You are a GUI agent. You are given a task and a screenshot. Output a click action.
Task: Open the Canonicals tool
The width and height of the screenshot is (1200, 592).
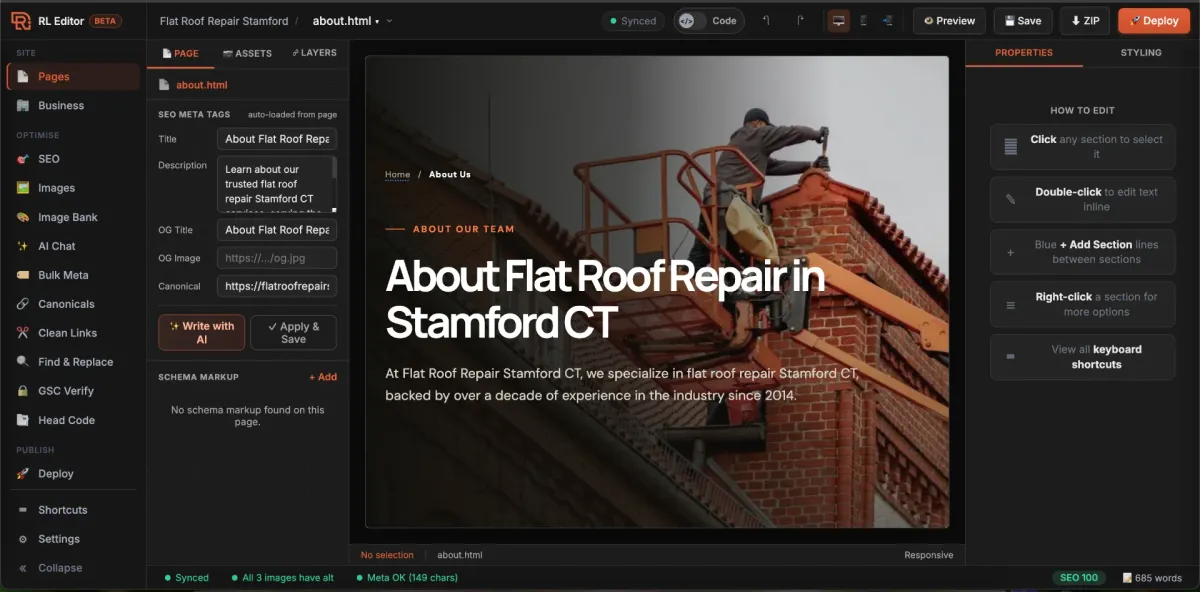(72, 304)
